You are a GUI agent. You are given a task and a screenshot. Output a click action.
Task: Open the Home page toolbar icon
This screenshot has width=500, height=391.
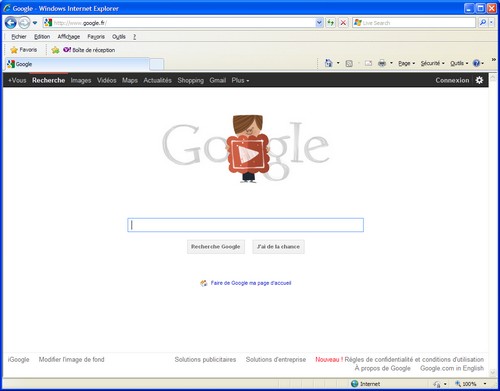tap(328, 63)
